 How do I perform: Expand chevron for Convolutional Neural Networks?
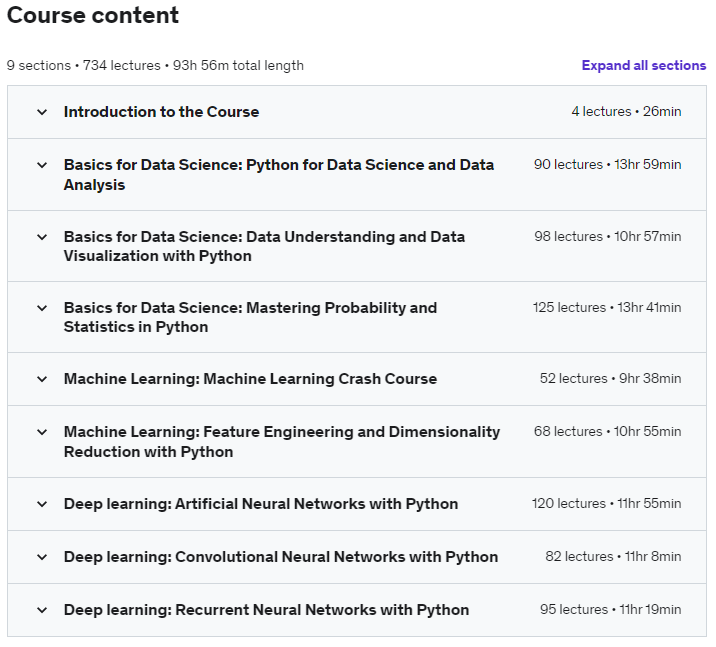[42, 557]
